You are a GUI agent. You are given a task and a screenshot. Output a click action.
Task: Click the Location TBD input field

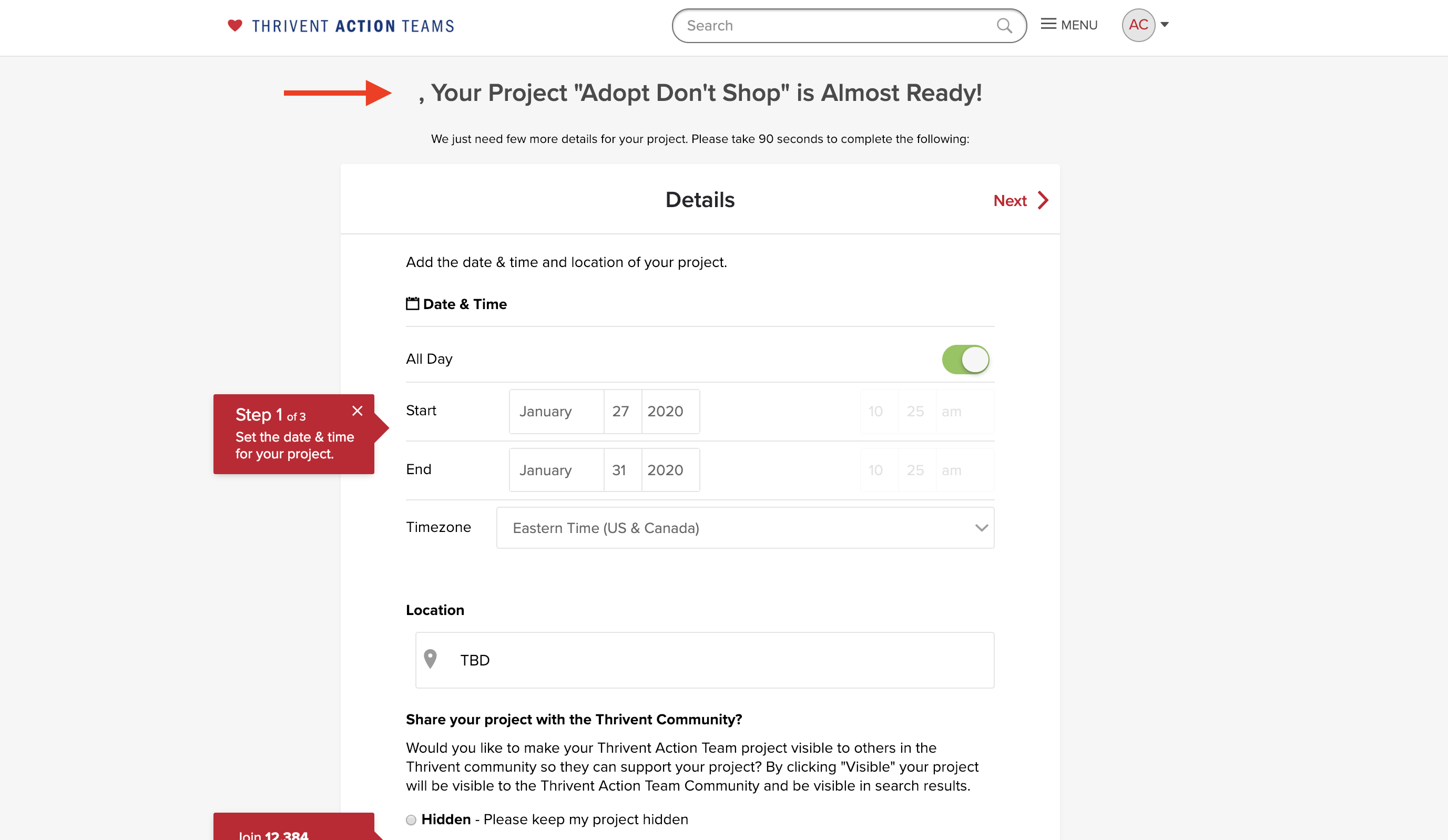coord(705,660)
